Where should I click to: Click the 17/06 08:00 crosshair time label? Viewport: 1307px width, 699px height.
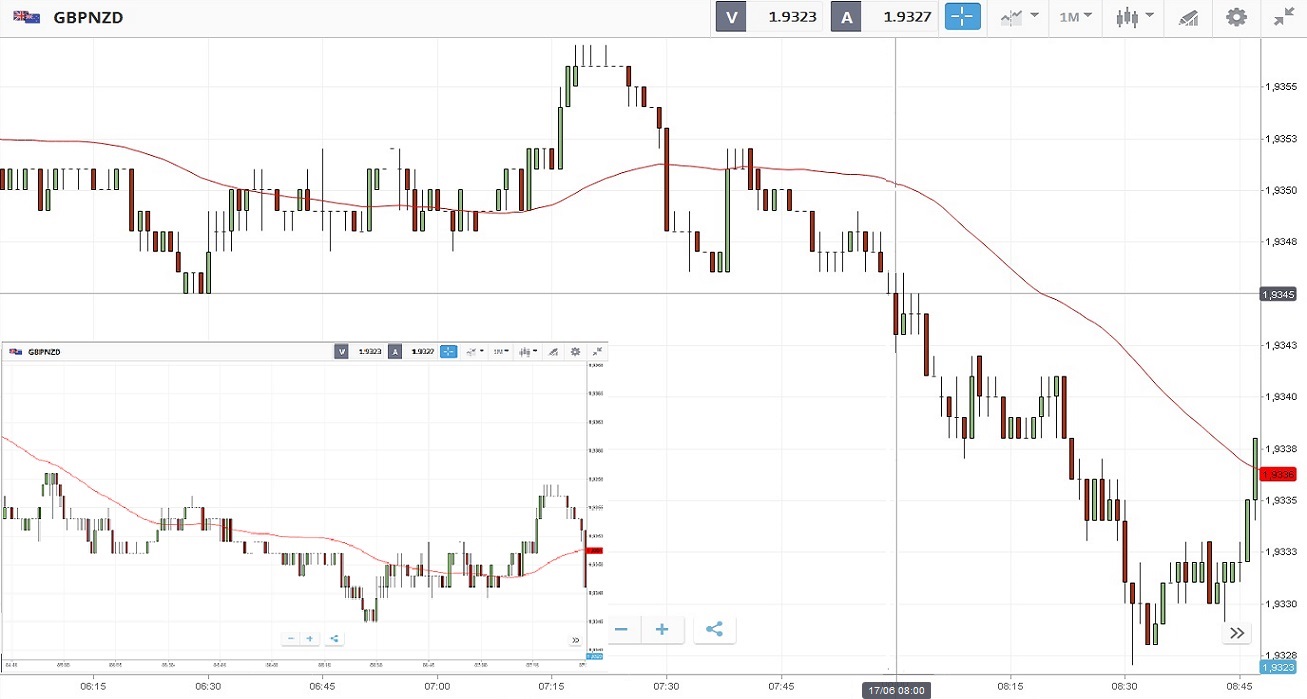896,690
